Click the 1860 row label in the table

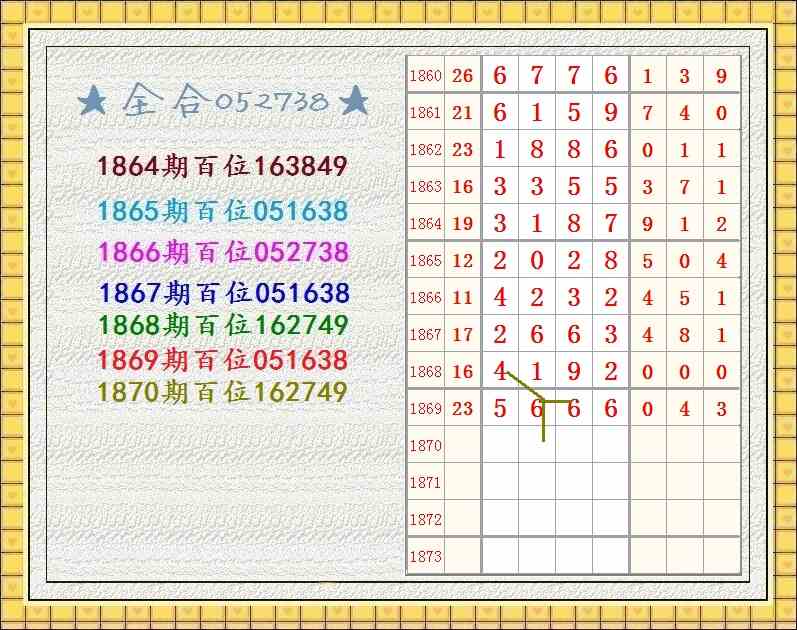[x=425, y=76]
